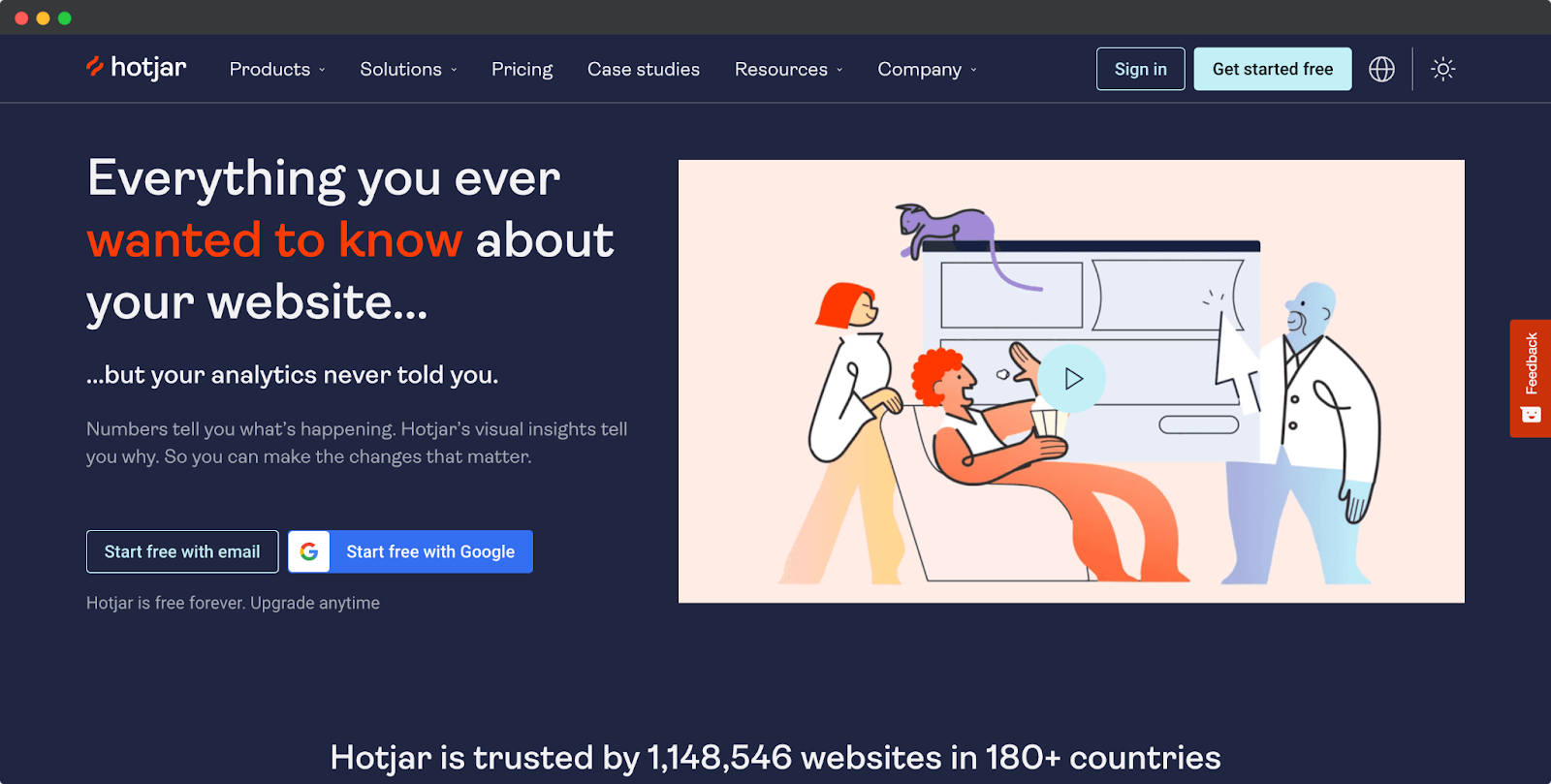Toggle light mode with the sun icon
This screenshot has width=1551, height=784.
[1443, 69]
